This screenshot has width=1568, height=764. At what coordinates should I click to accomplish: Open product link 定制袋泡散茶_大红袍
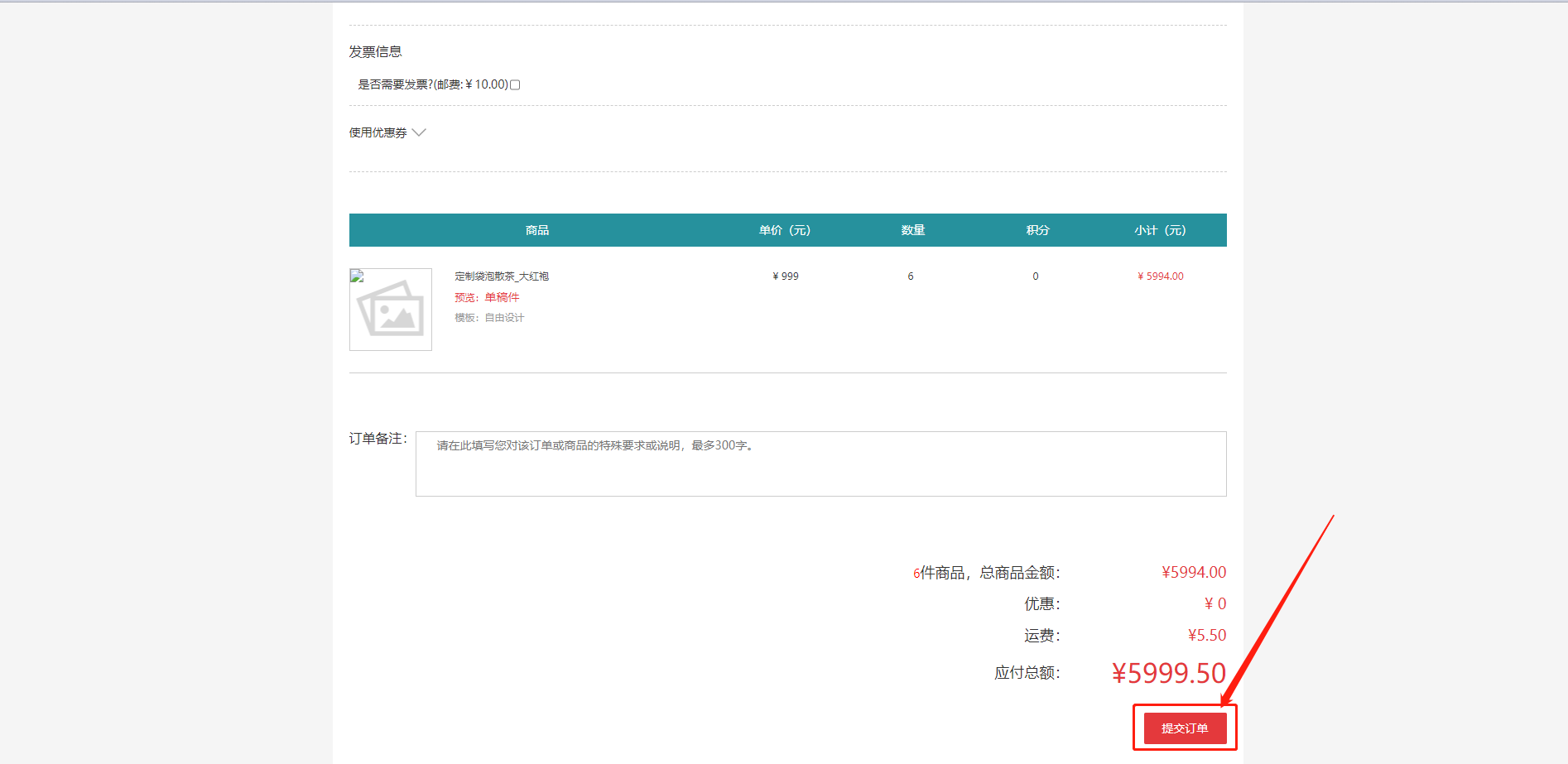(x=501, y=276)
